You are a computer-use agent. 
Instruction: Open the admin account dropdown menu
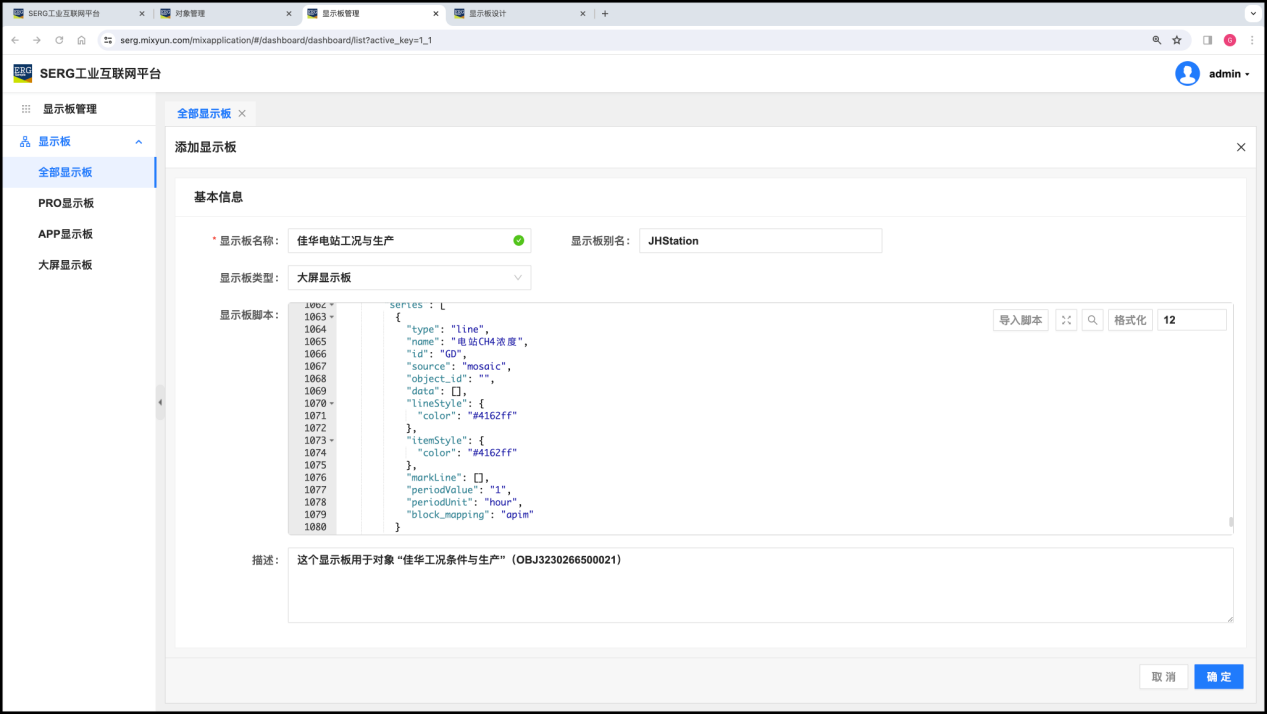[x=1229, y=74]
